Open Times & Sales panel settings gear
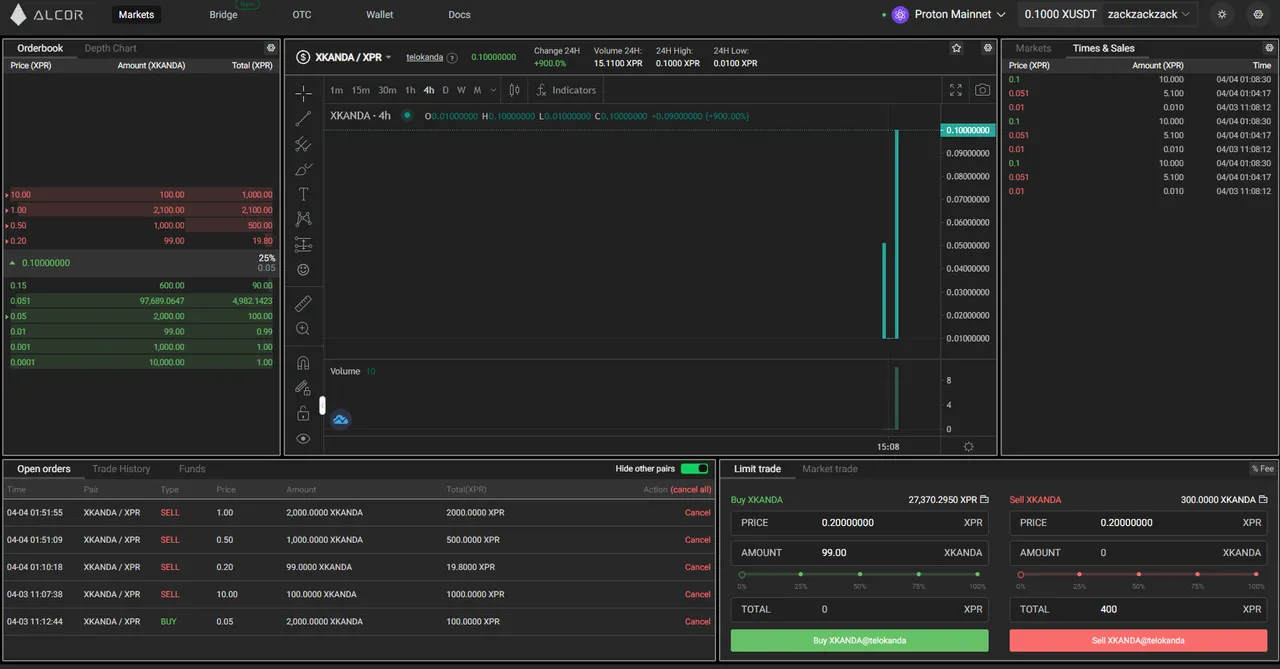Viewport: 1280px width, 669px height. click(1270, 48)
